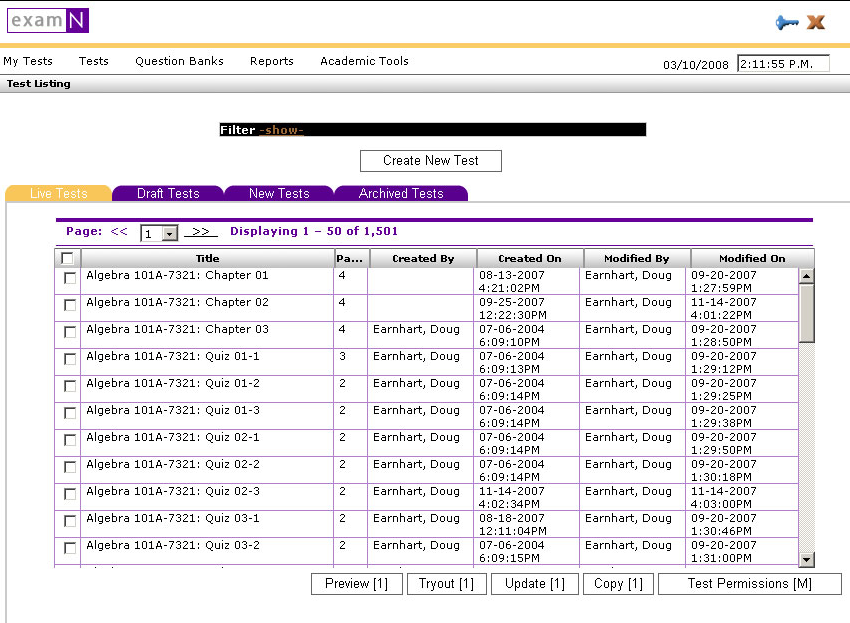Open the Archived Tests tab

tap(400, 192)
